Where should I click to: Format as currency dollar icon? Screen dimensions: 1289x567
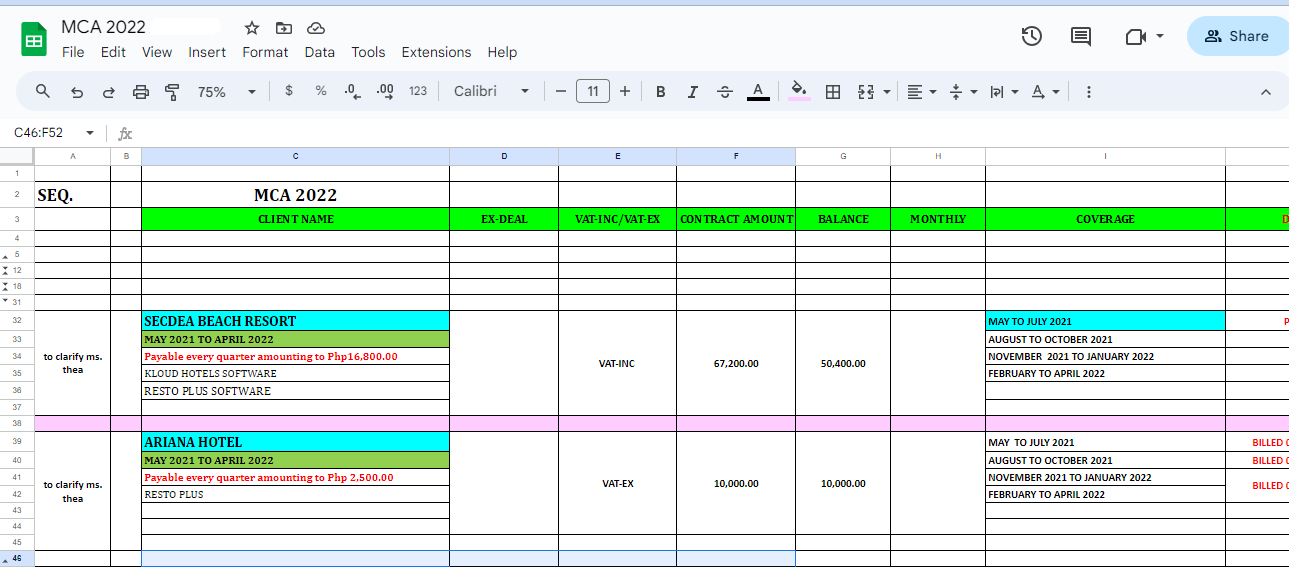pos(289,91)
